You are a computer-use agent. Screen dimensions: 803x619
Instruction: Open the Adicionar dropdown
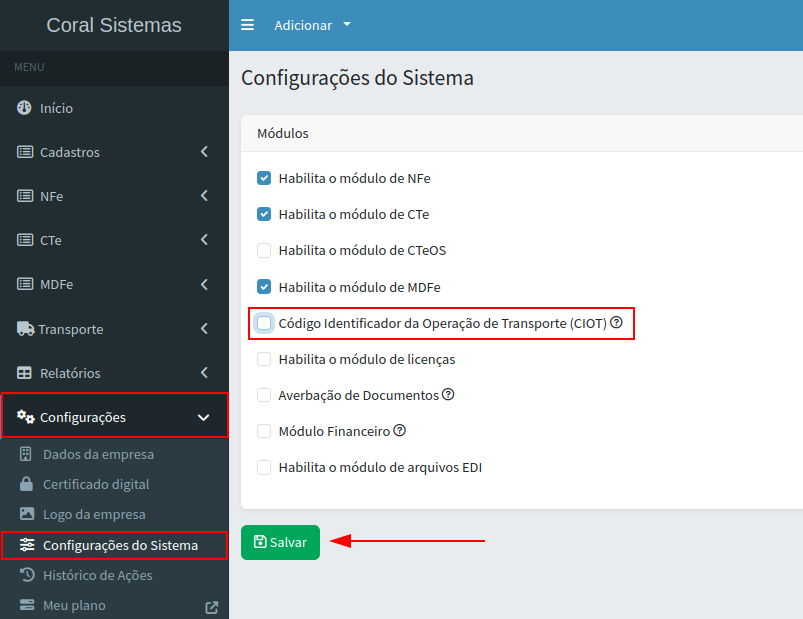[313, 25]
